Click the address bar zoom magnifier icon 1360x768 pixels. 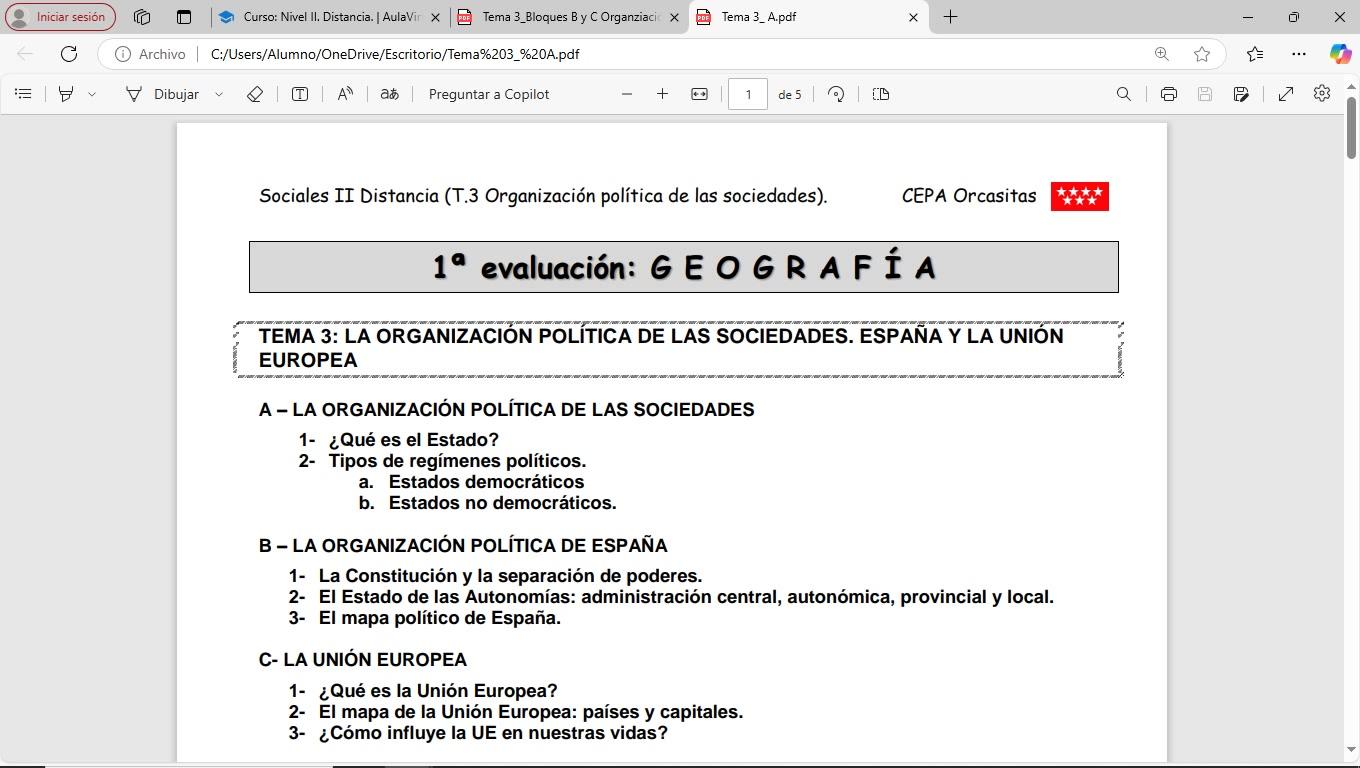coord(1162,54)
